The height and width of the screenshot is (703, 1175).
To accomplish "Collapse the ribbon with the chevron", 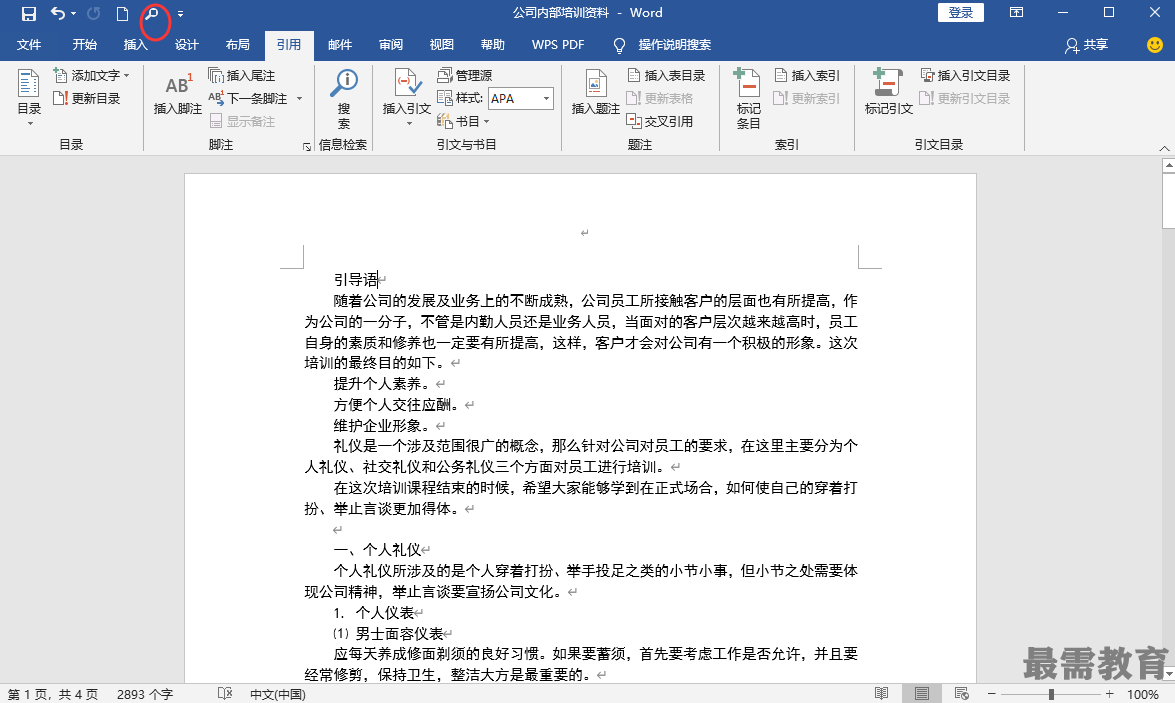I will [1164, 148].
